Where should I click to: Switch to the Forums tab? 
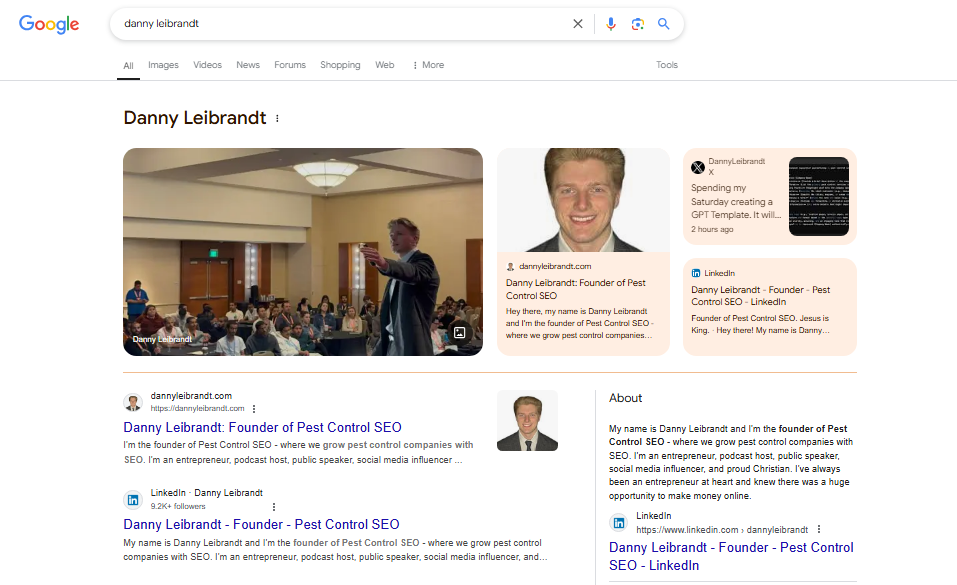point(290,65)
